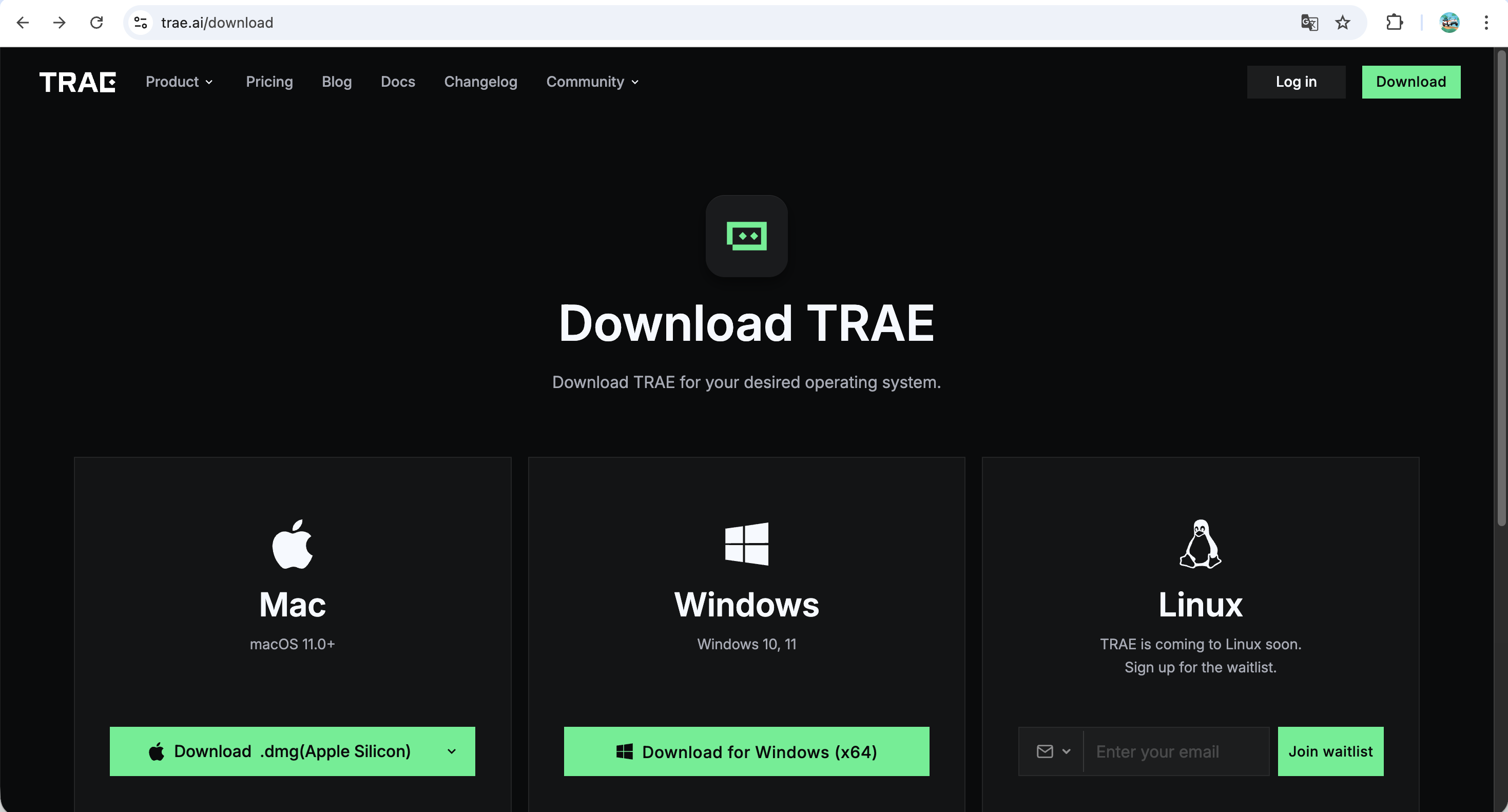The height and width of the screenshot is (812, 1508).
Task: Go to the Changelog page
Action: [480, 82]
